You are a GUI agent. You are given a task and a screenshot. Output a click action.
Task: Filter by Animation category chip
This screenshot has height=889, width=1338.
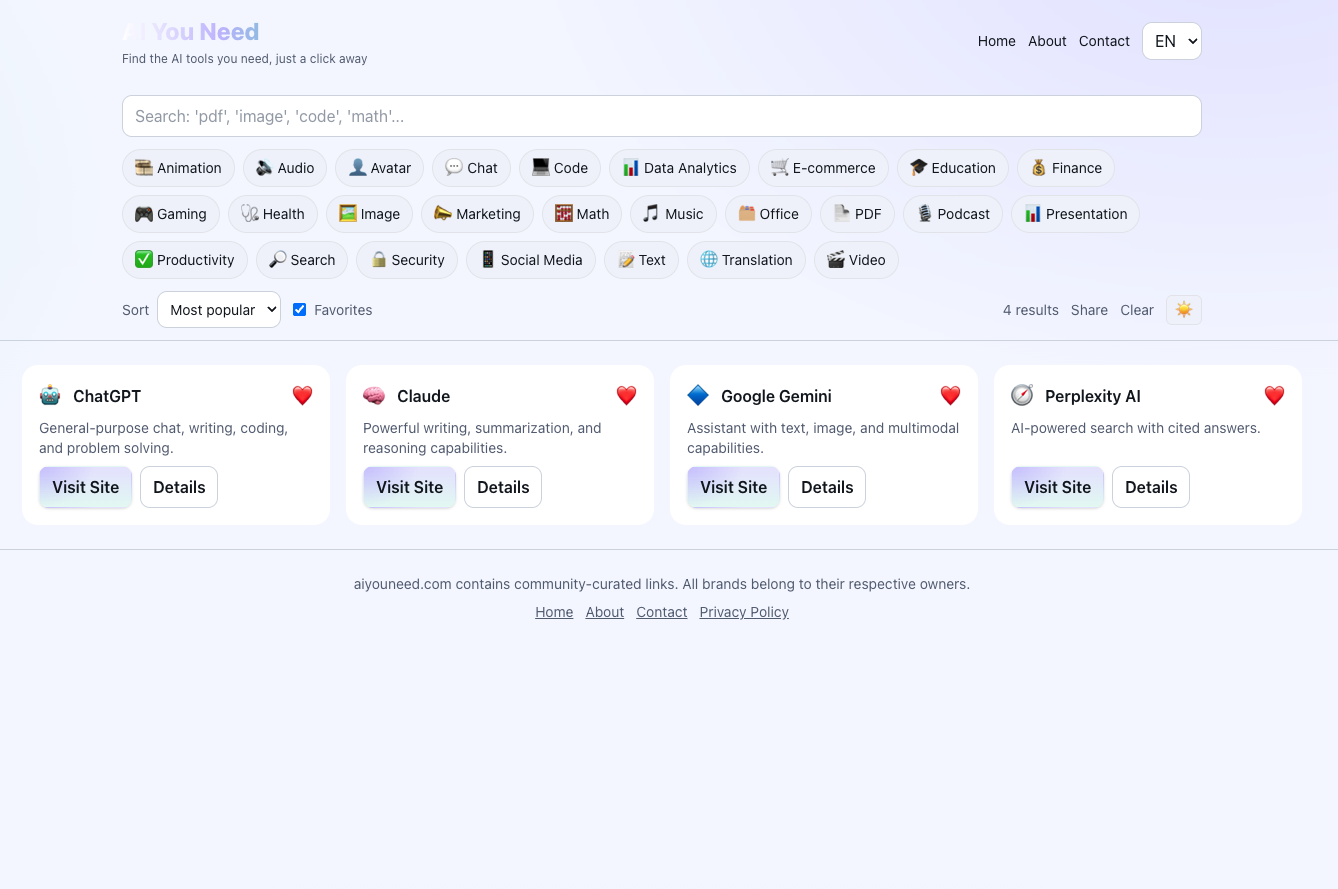pyautogui.click(x=178, y=168)
